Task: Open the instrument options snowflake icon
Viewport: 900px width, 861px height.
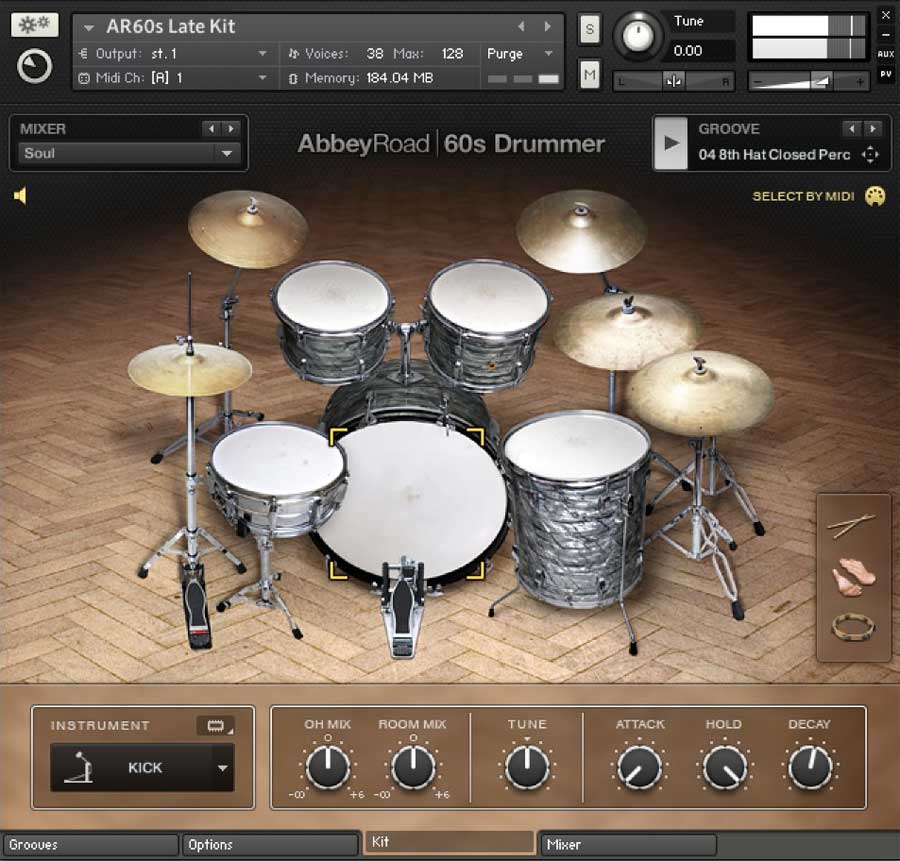Action: [x=34, y=25]
